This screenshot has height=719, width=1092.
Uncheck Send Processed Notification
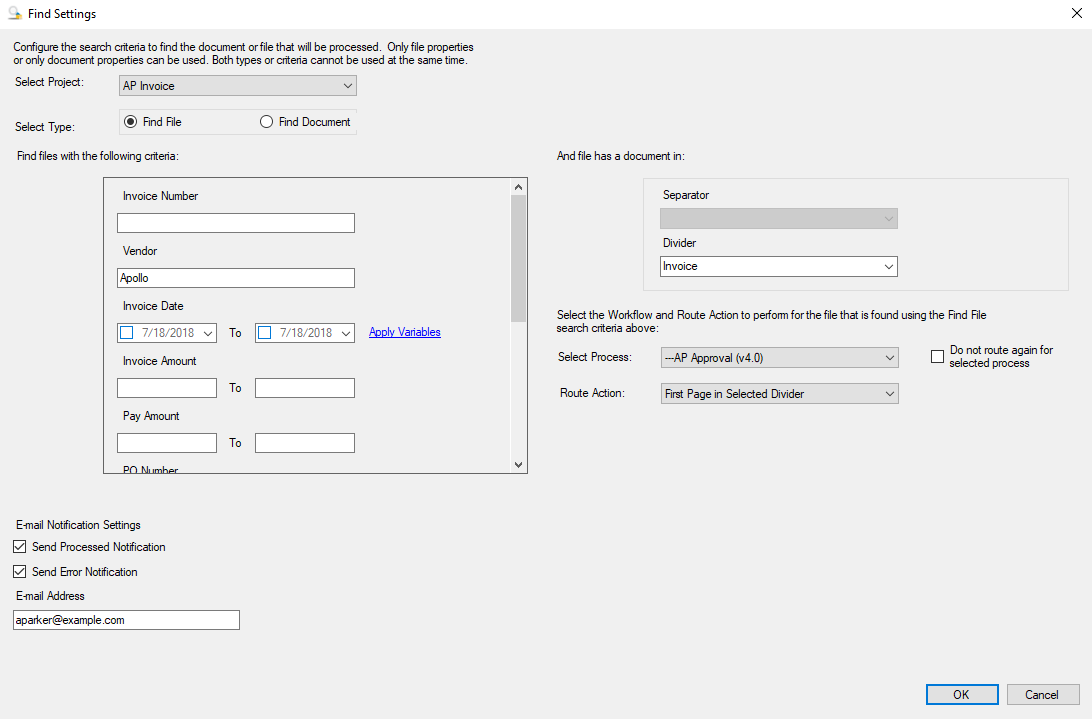point(20,547)
